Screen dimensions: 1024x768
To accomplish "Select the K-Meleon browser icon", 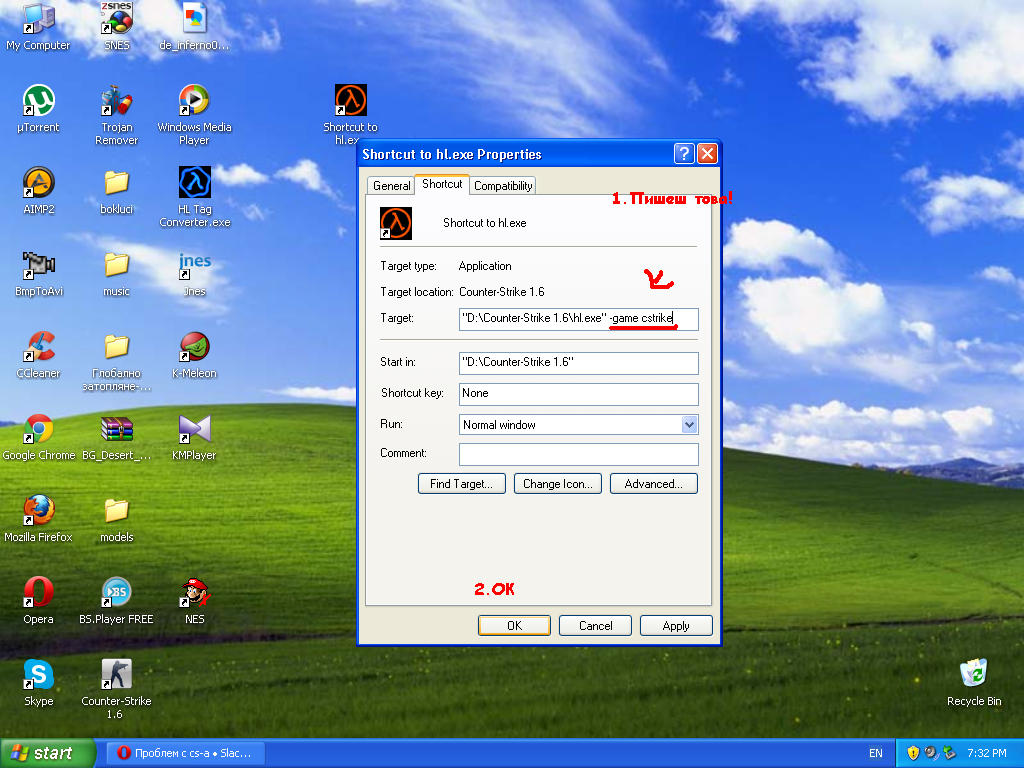I will point(194,354).
